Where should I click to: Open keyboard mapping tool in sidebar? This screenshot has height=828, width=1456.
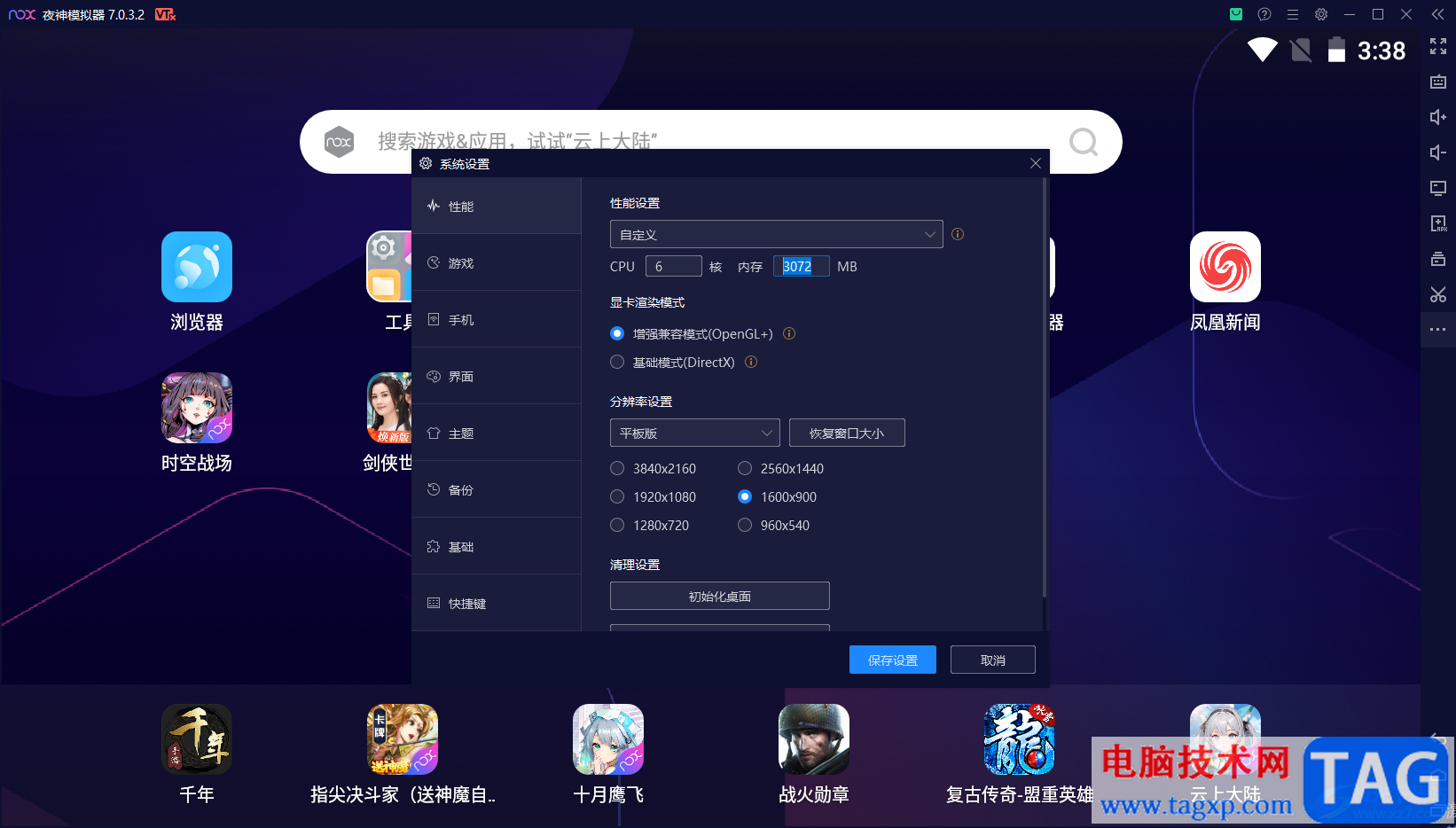1438,82
